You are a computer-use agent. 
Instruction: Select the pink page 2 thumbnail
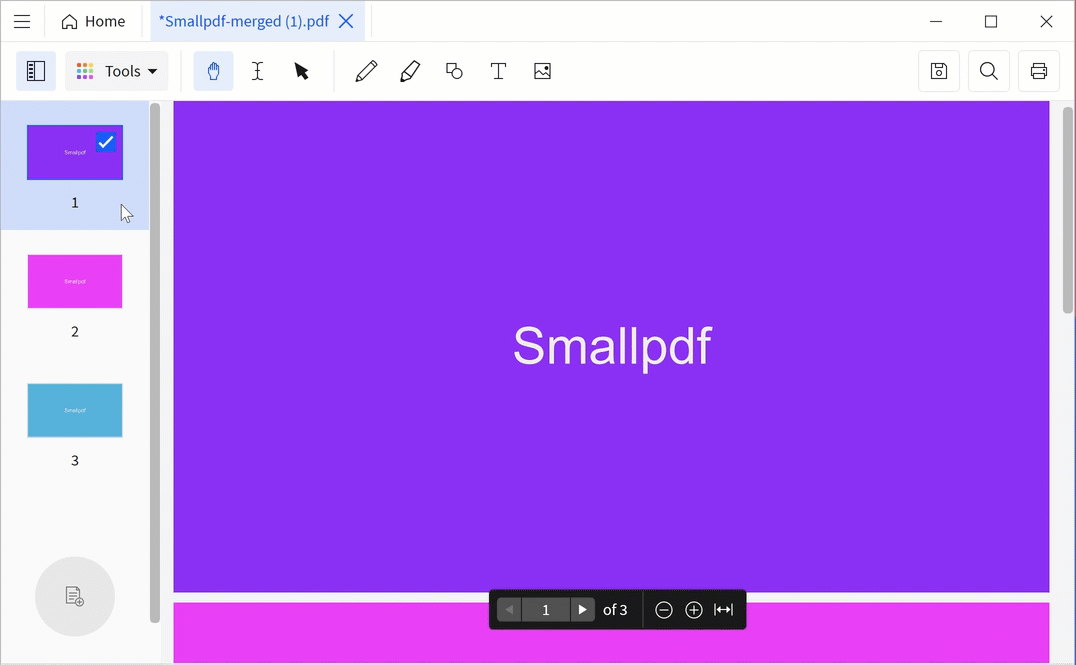pyautogui.click(x=75, y=281)
